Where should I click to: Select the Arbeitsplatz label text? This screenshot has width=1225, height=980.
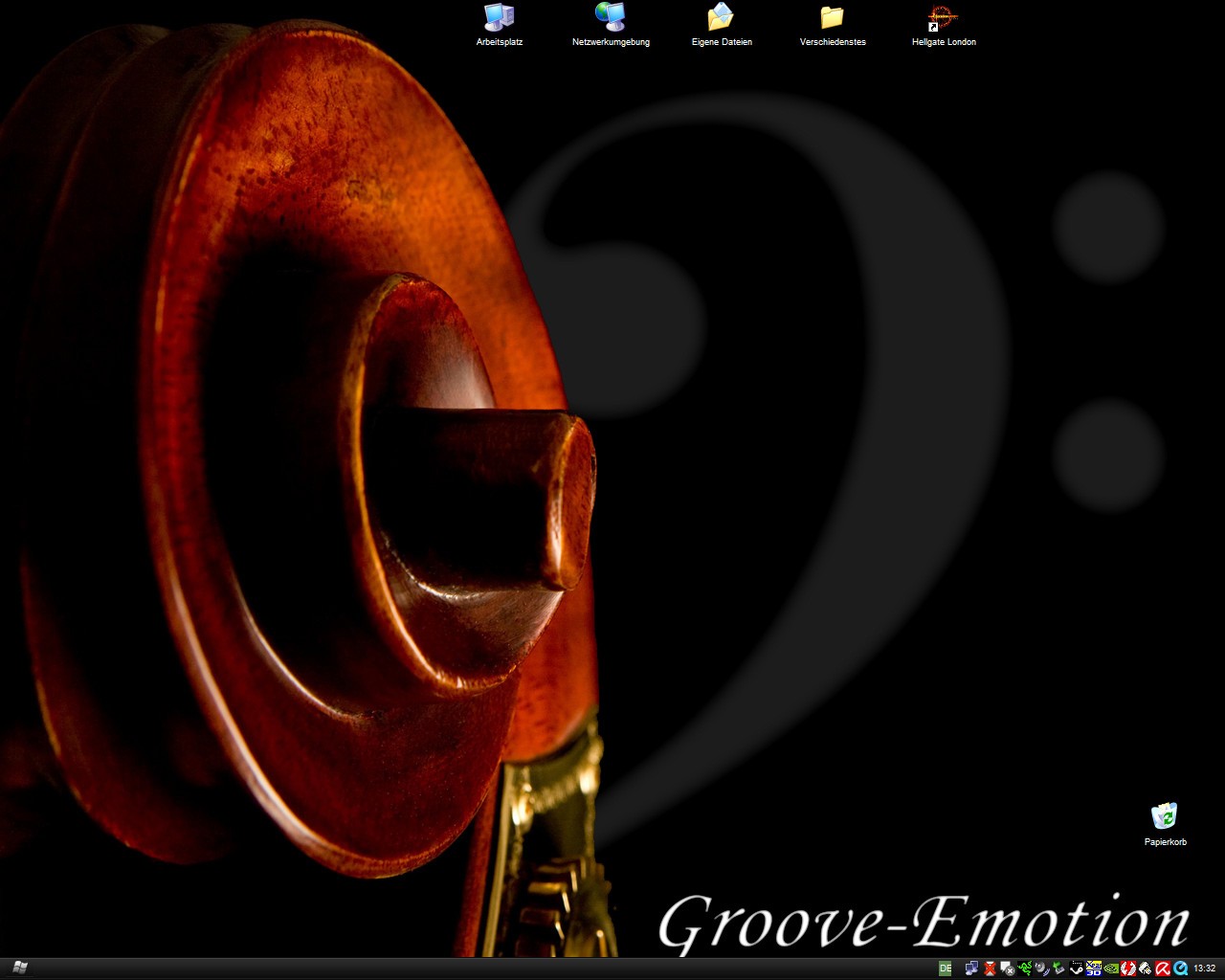point(500,42)
